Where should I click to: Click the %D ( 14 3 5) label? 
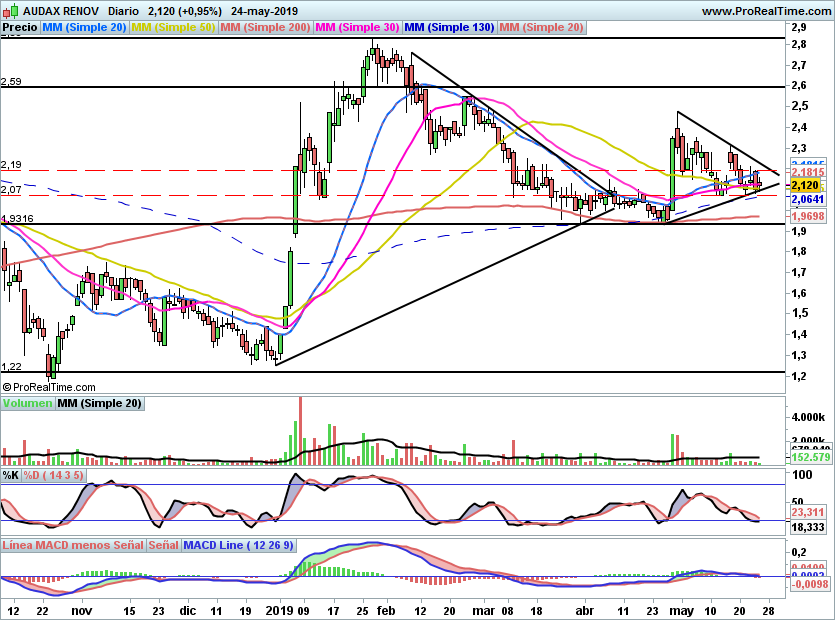point(53,475)
